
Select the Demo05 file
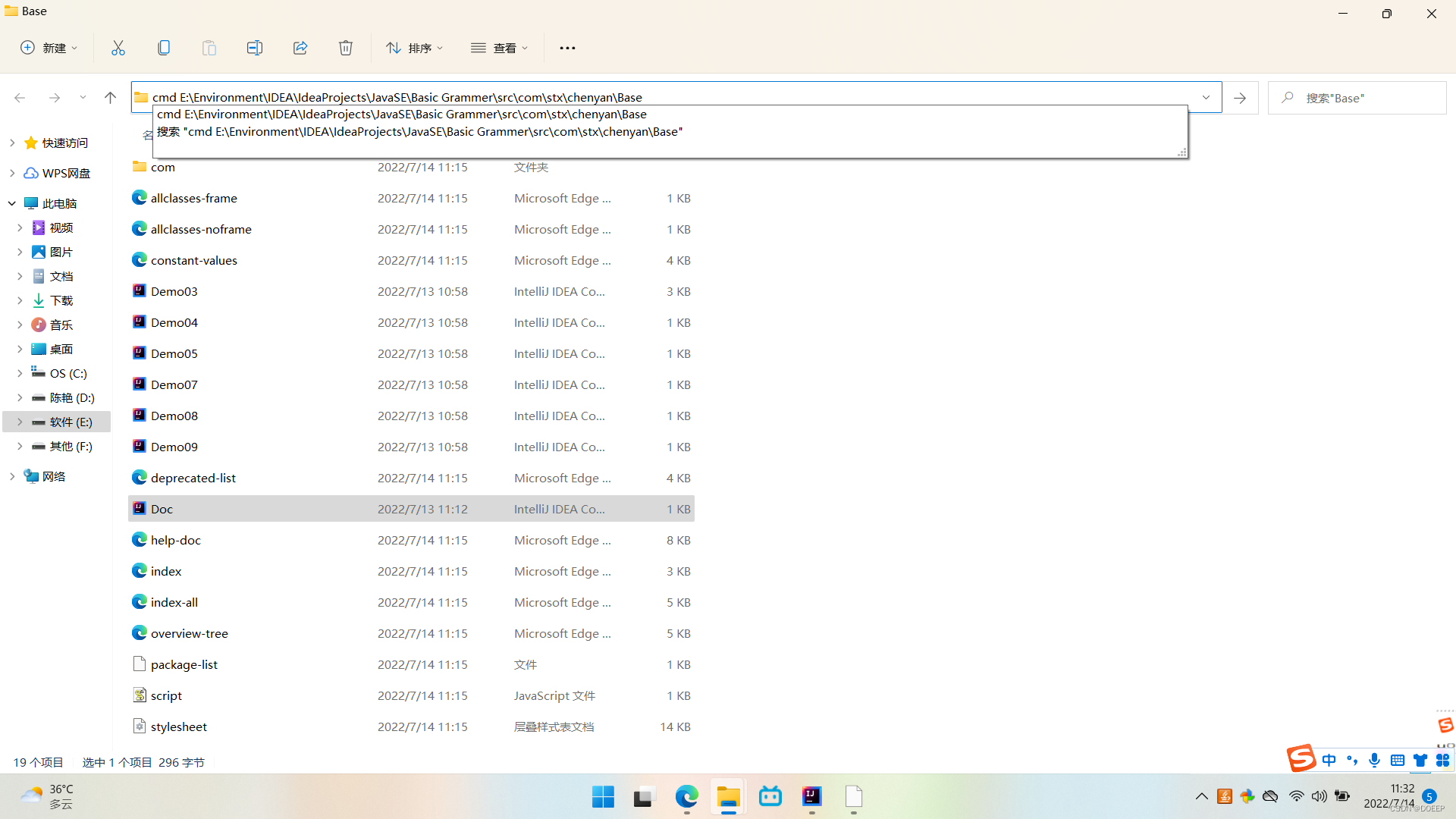pyautogui.click(x=174, y=353)
